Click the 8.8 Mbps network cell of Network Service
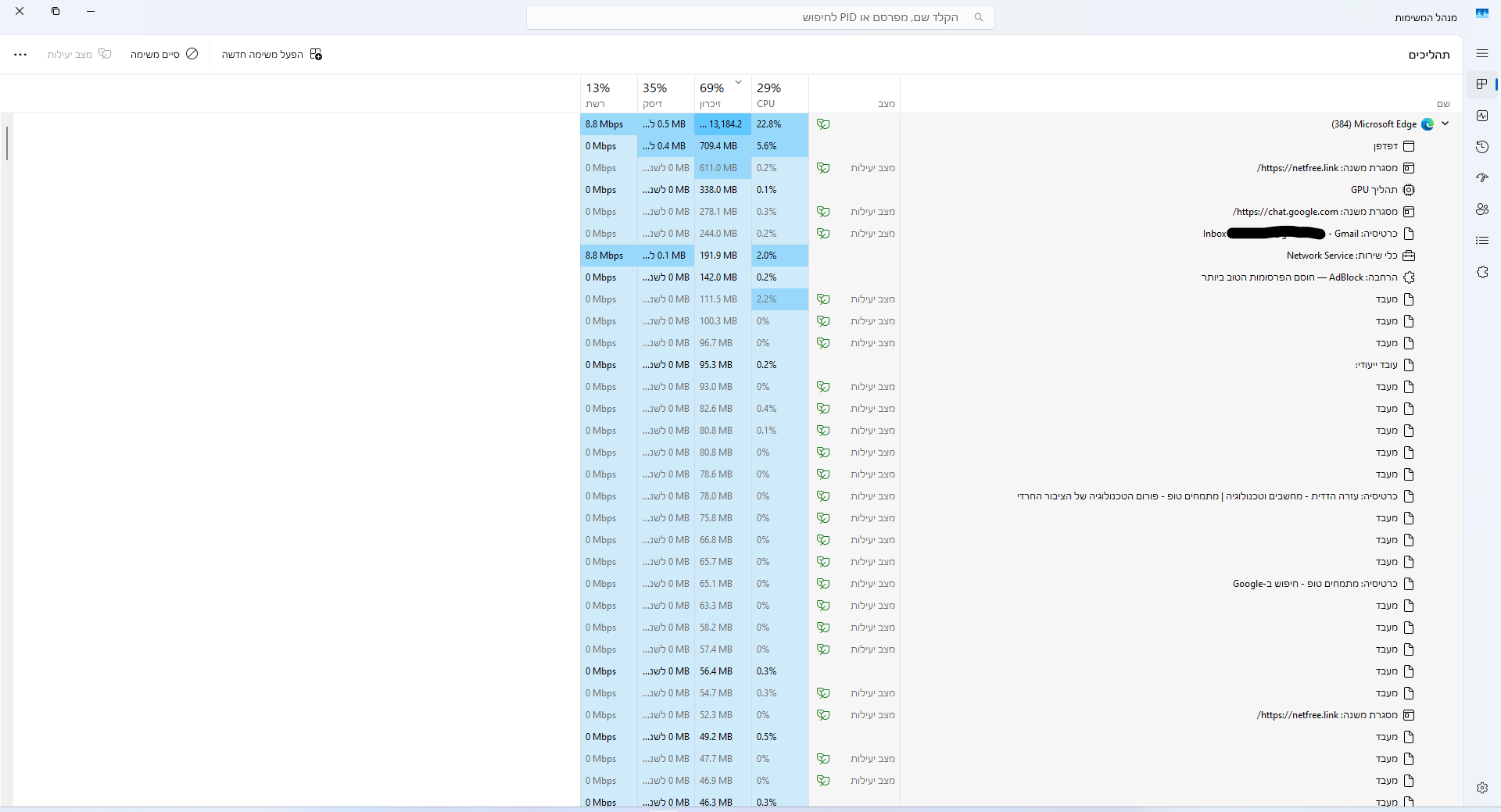This screenshot has height=812, width=1501. click(609, 256)
